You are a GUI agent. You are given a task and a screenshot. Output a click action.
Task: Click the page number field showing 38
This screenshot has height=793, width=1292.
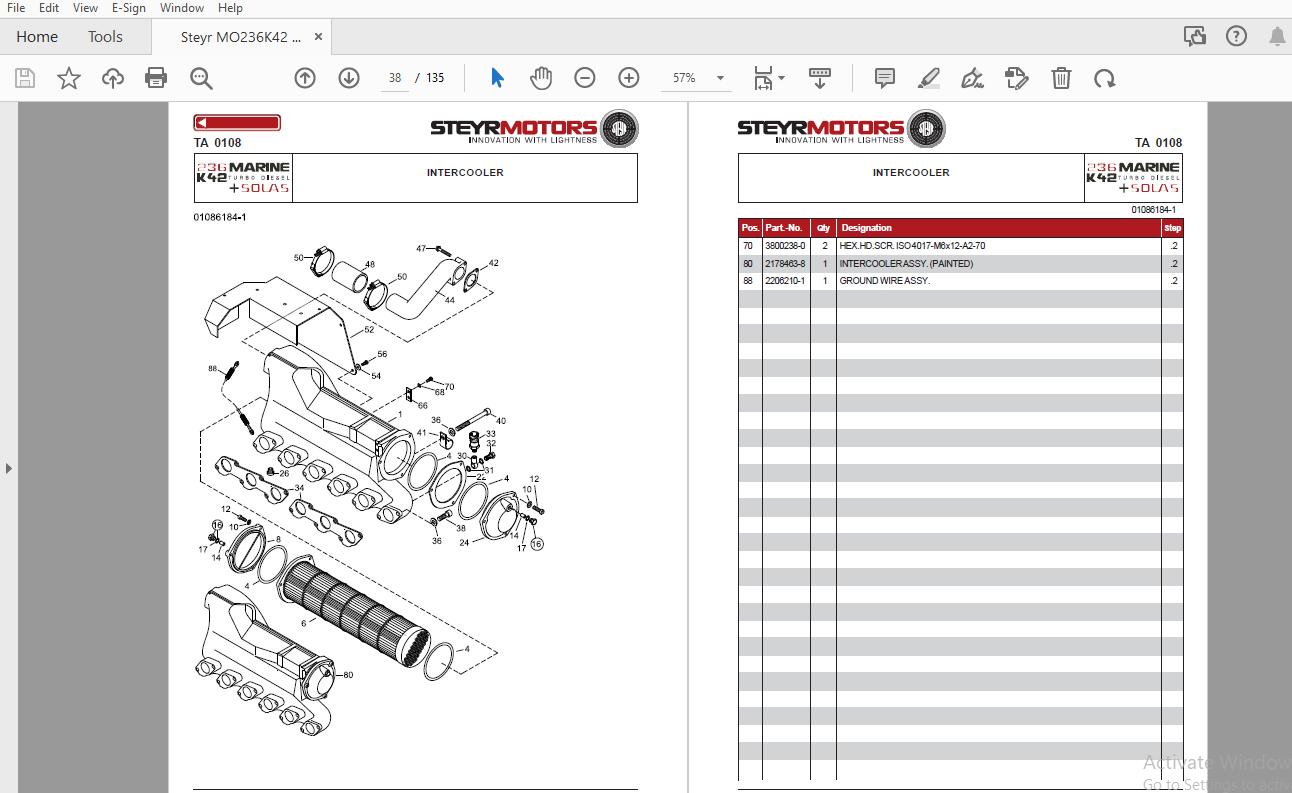395,78
